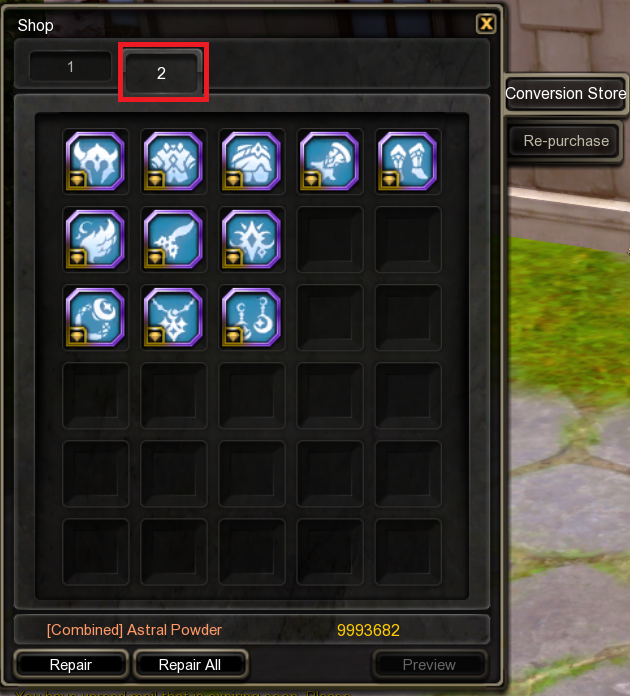630x696 pixels.
Task: Switch to shop tab 1
Action: pyautogui.click(x=71, y=67)
